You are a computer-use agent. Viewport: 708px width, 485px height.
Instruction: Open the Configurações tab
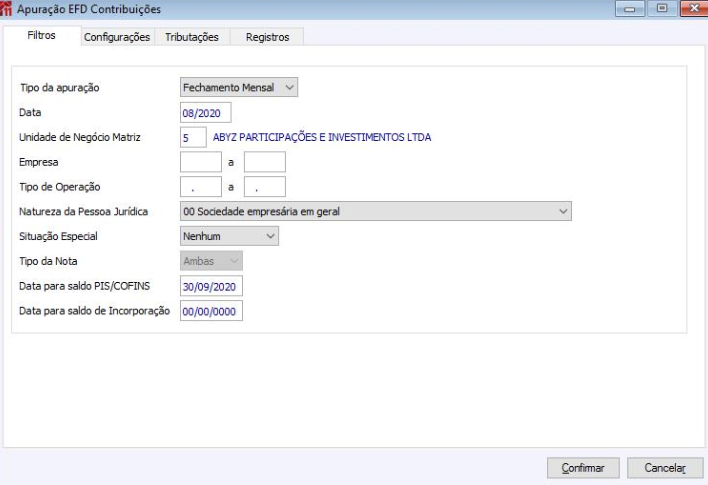pos(117,37)
